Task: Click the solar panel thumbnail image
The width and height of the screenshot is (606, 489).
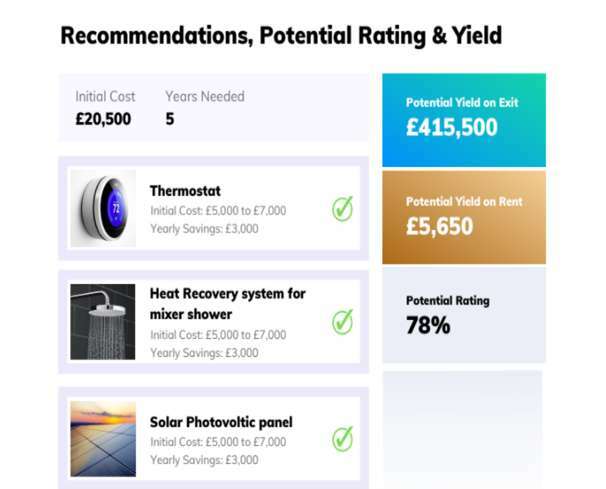Action: click(103, 438)
